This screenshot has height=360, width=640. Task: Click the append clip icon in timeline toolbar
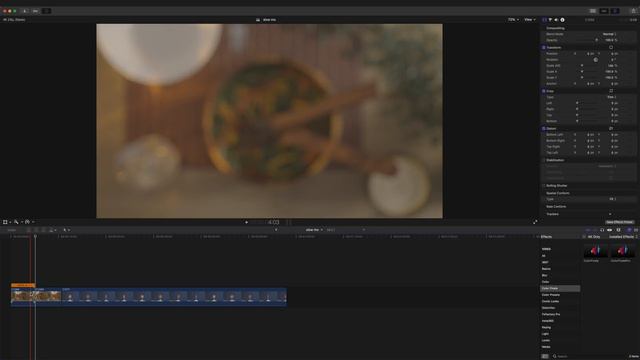(x=44, y=230)
